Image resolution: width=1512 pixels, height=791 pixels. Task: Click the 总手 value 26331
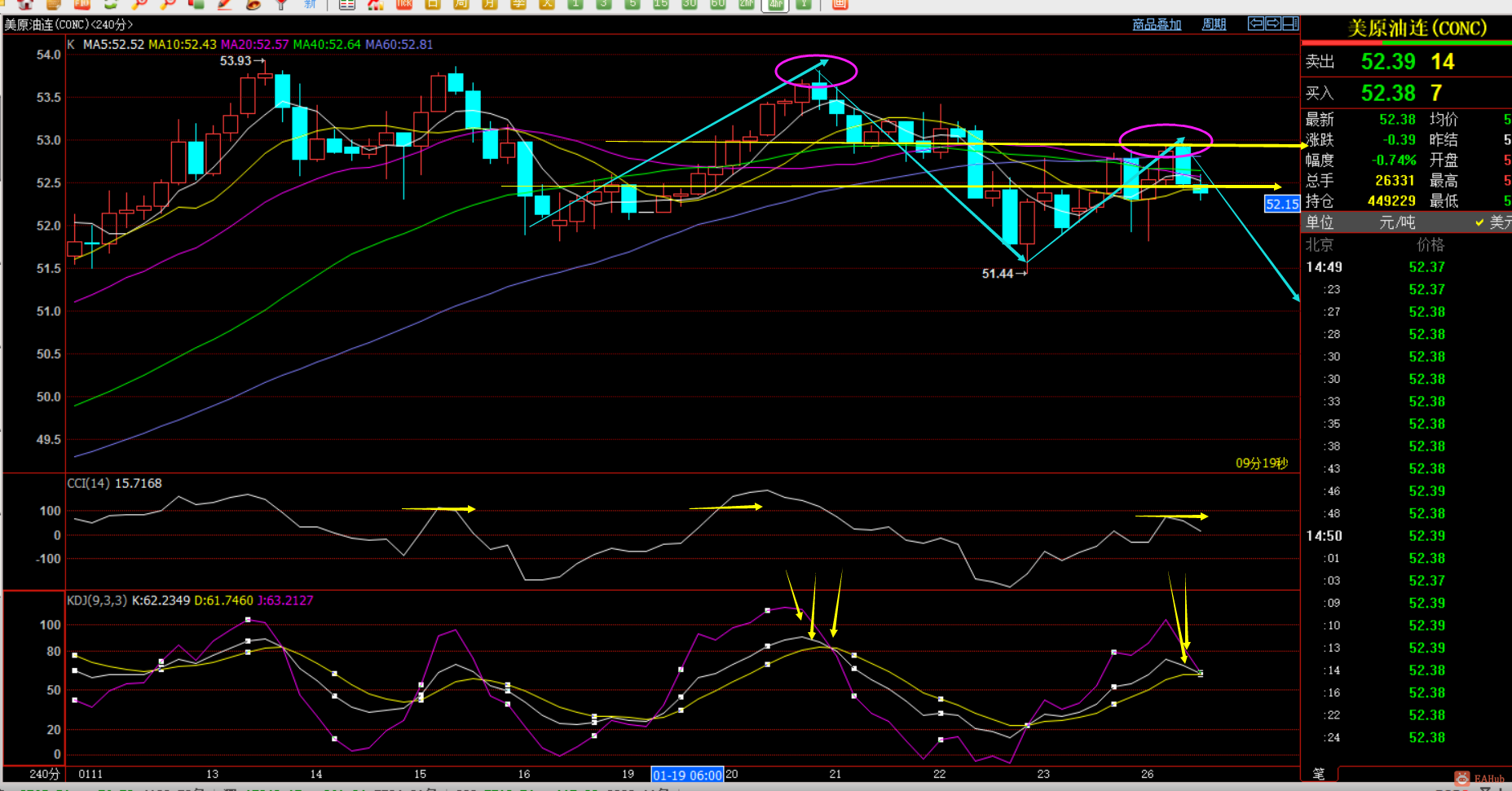[x=1395, y=181]
